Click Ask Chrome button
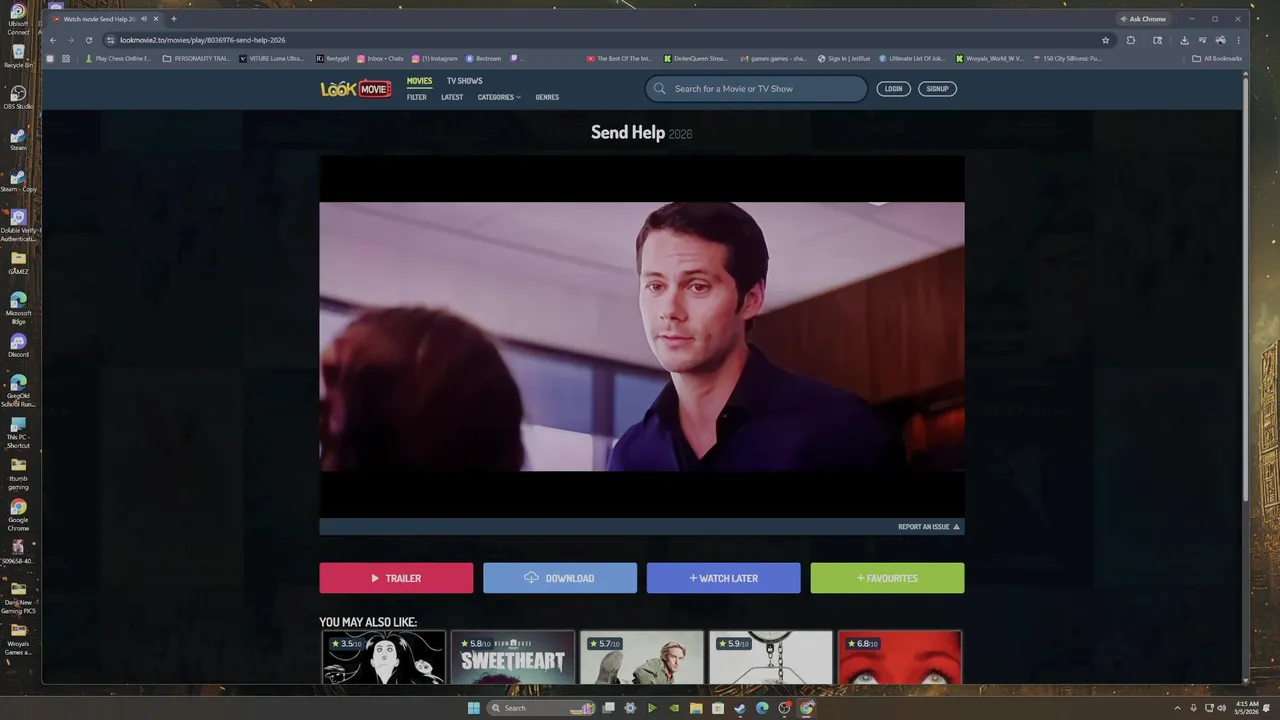Viewport: 1280px width, 720px height. point(1143,19)
